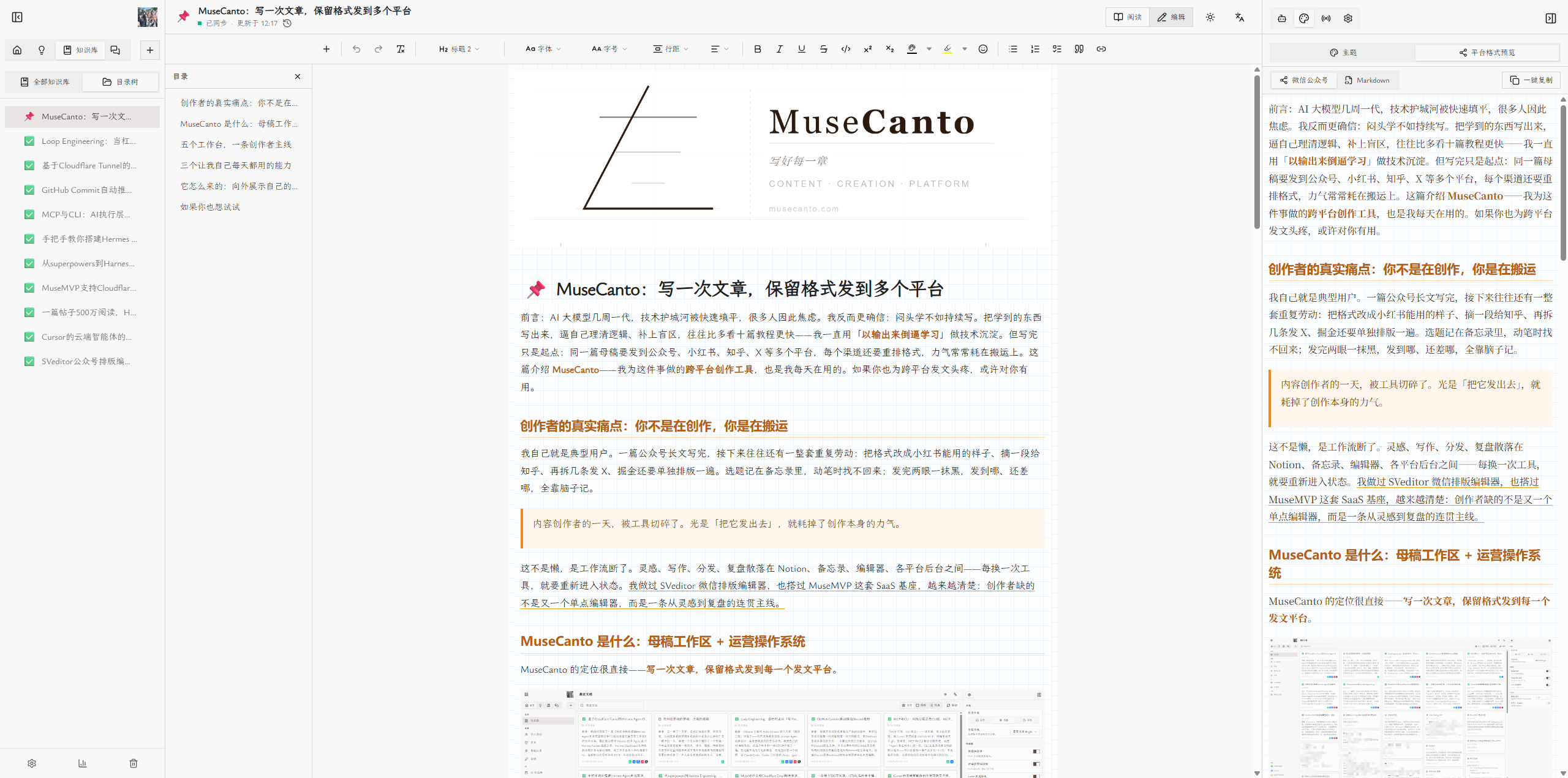Insert a bulleted list
Viewport: 1568px width, 778px height.
click(x=1013, y=49)
